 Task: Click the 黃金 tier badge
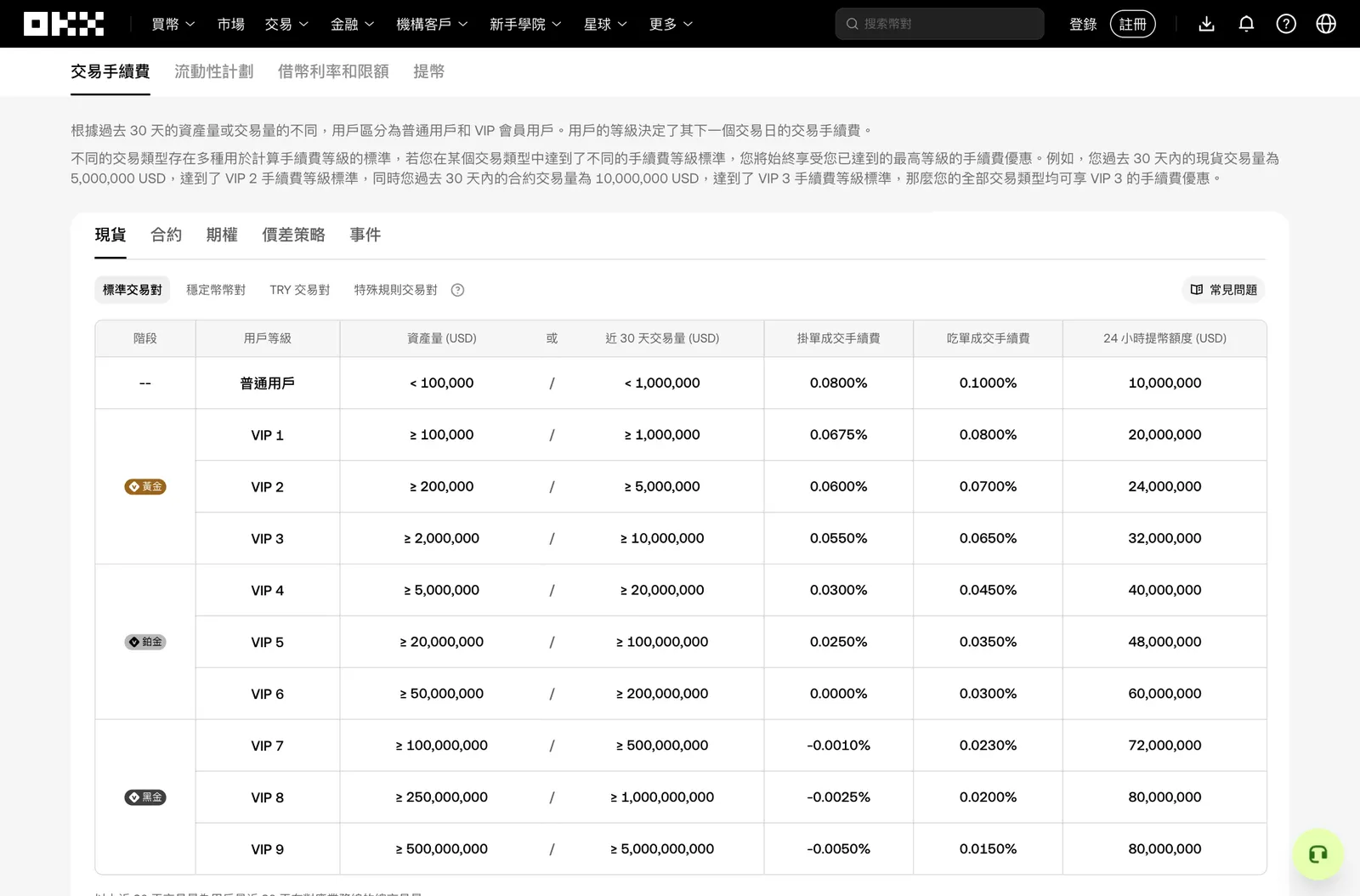click(145, 486)
